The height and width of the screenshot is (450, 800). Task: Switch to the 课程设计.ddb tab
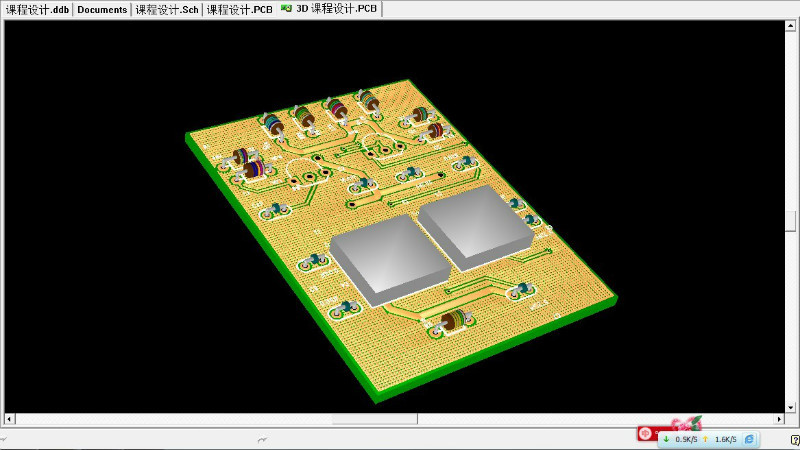click(36, 9)
